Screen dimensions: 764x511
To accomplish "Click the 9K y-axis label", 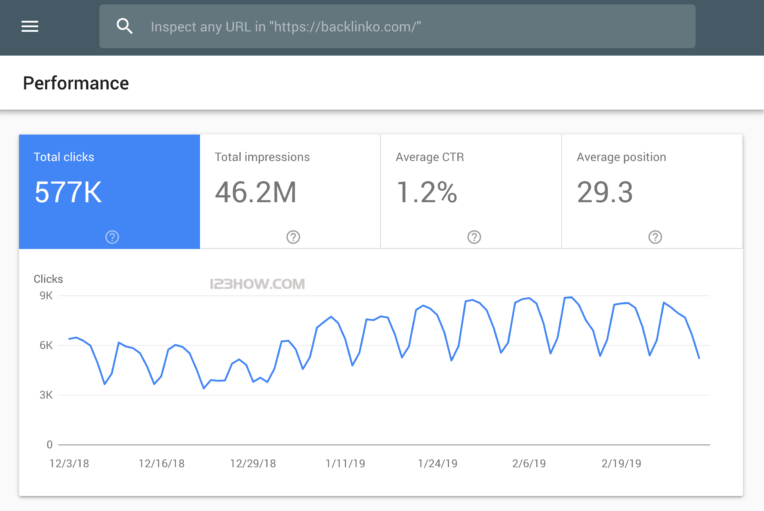I will coord(46,296).
